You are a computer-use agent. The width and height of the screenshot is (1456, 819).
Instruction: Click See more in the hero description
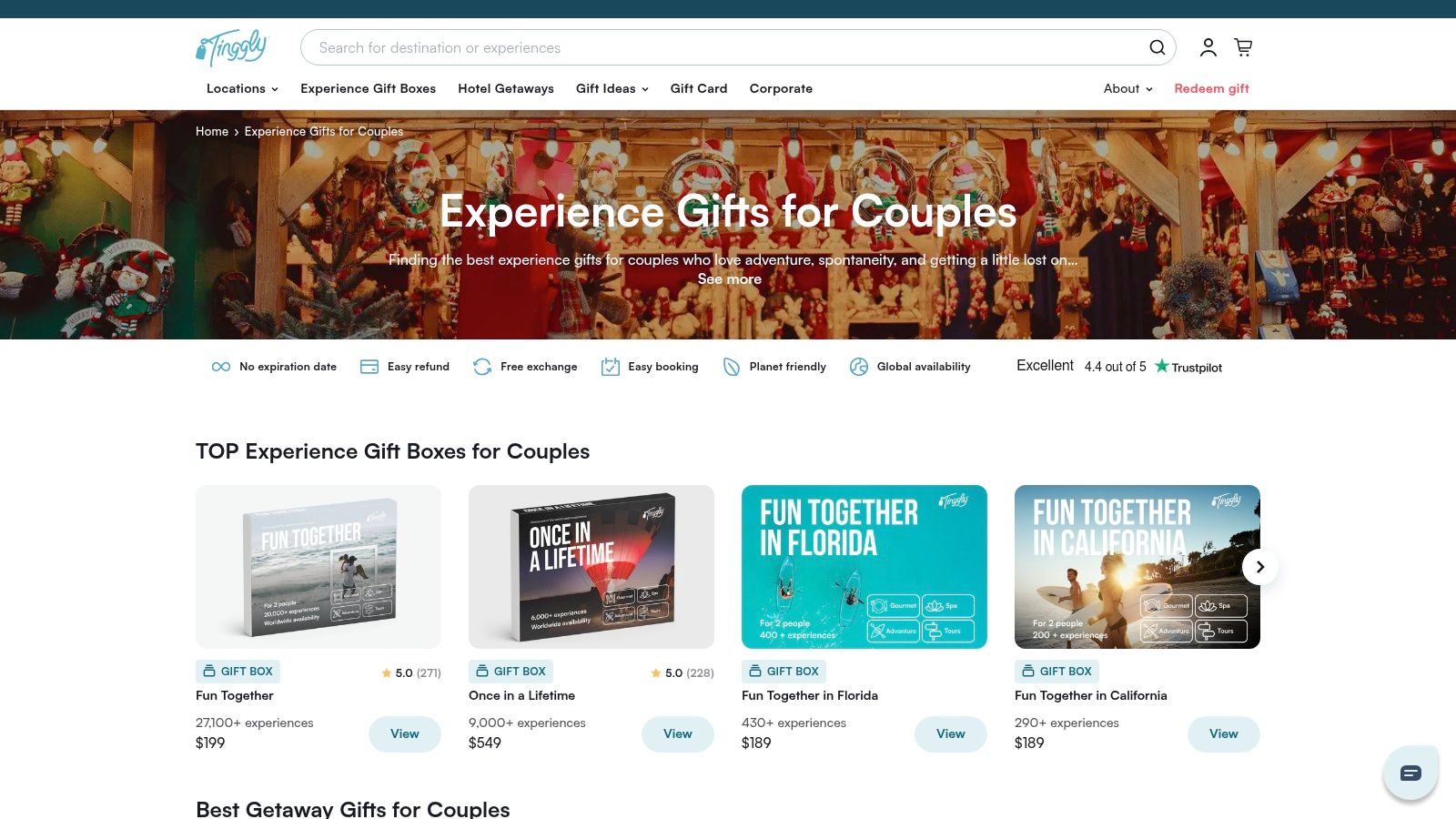[729, 279]
